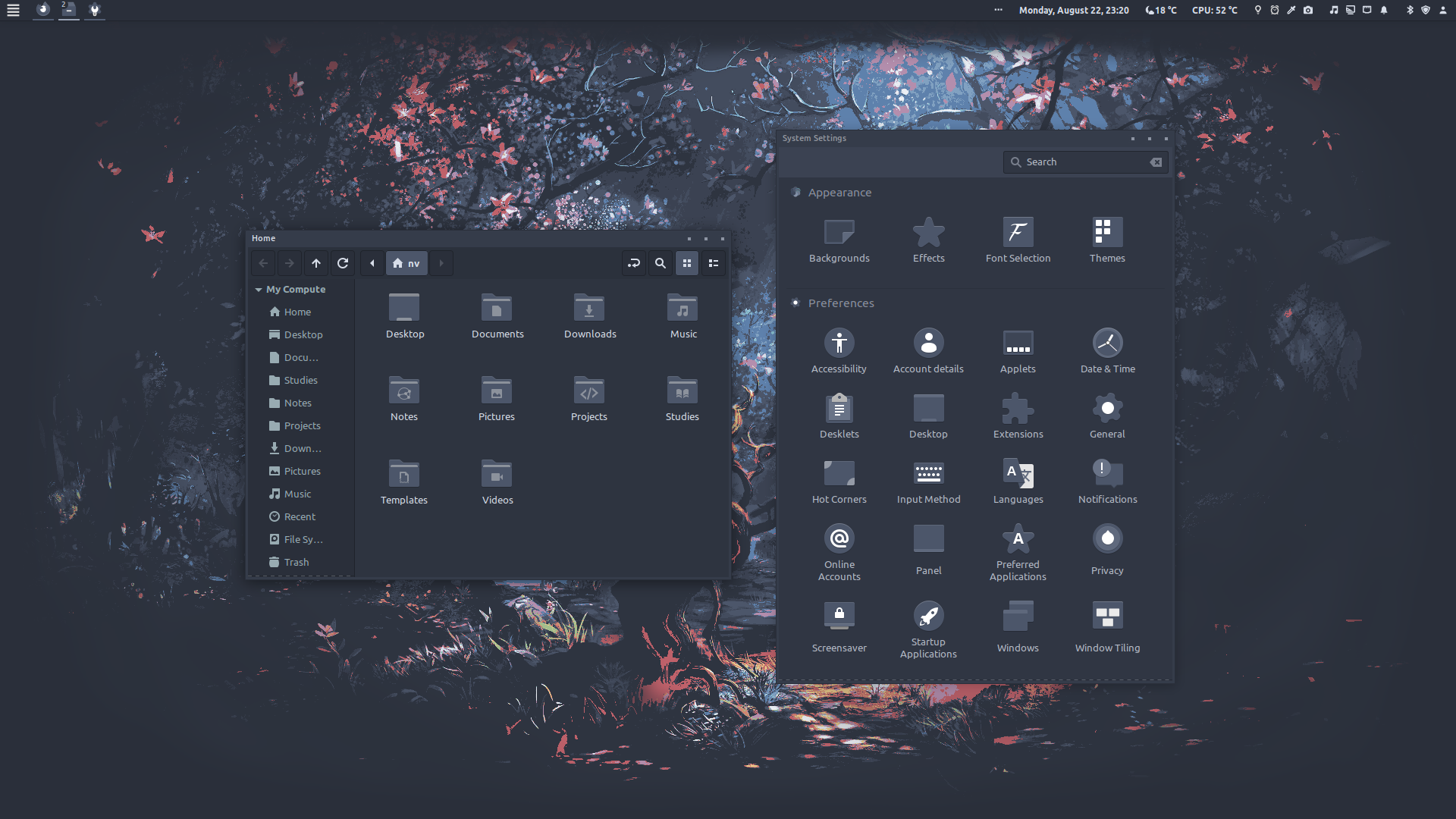
Task: Open the main menu in top panel
Action: pyautogui.click(x=13, y=10)
